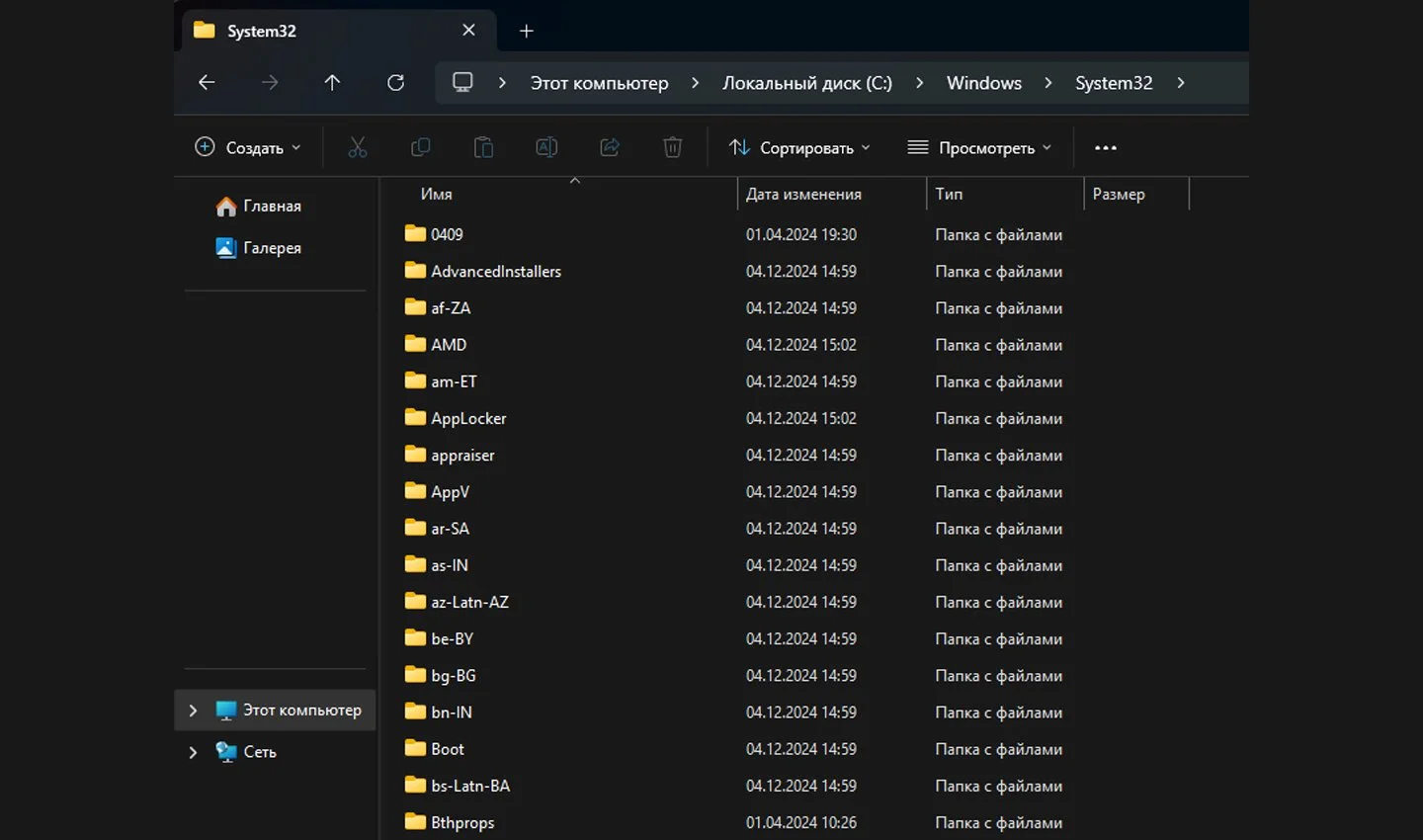Image resolution: width=1423 pixels, height=840 pixels.
Task: Select the AppLocker folder
Action: (468, 418)
